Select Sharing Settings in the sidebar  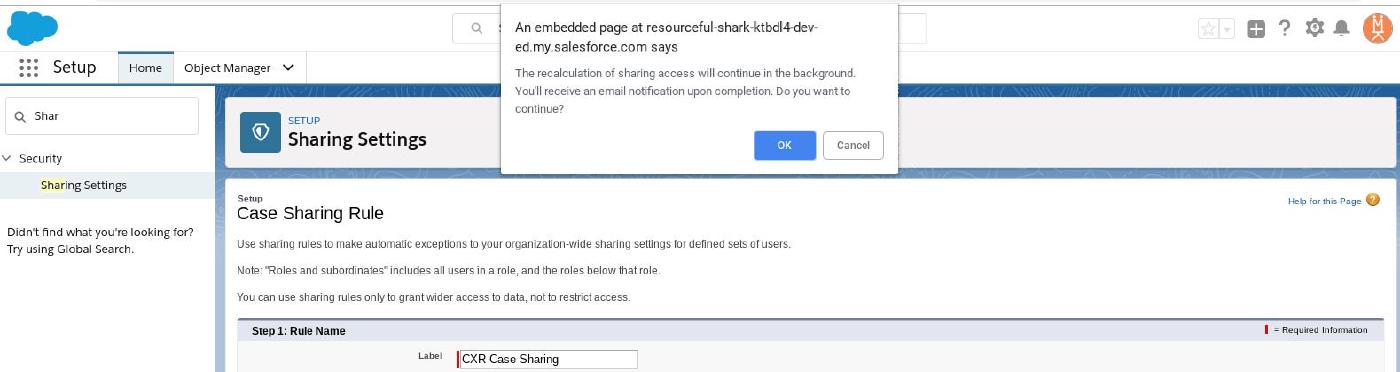(84, 185)
